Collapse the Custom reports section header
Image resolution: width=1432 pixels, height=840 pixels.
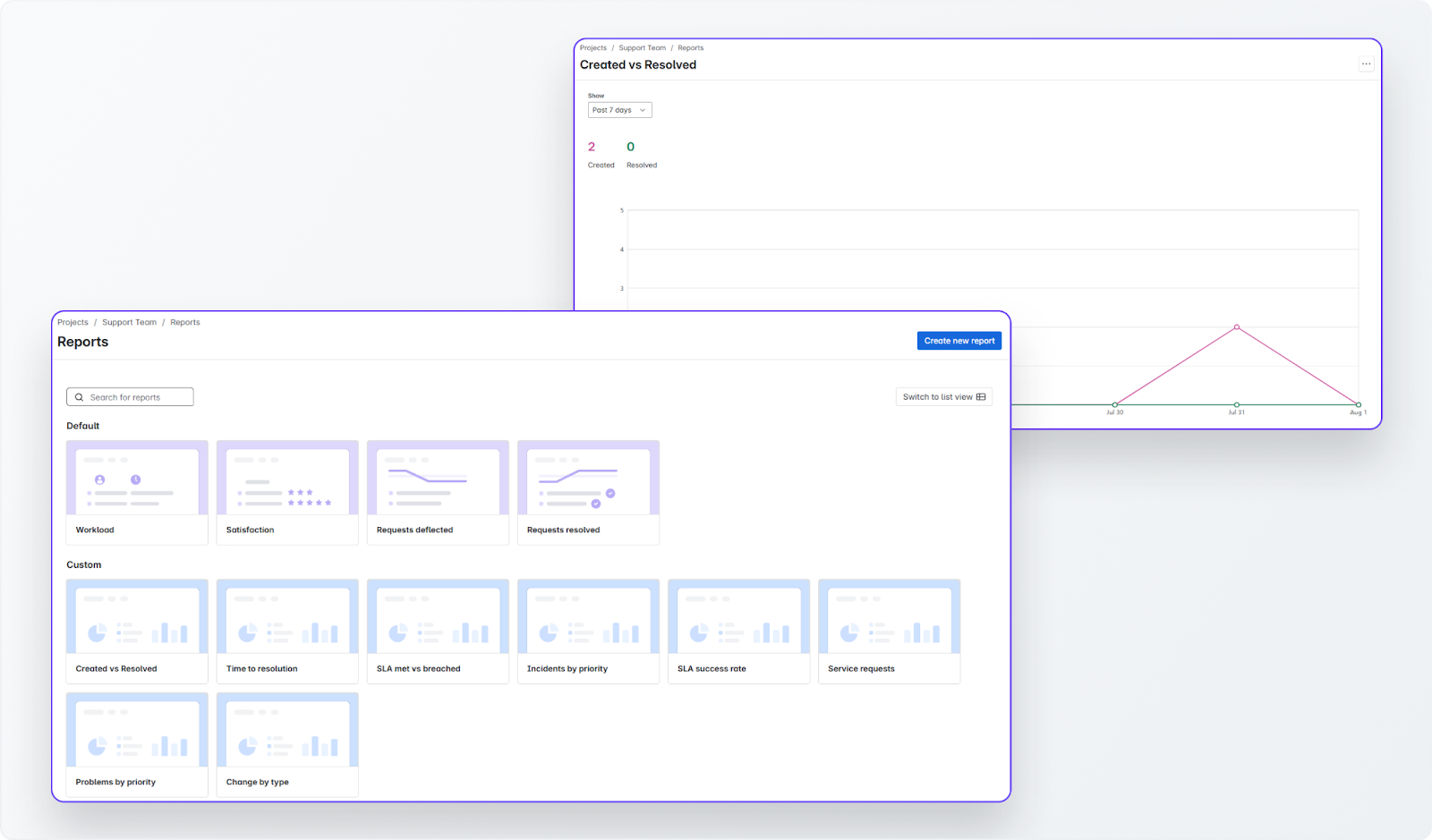[84, 564]
